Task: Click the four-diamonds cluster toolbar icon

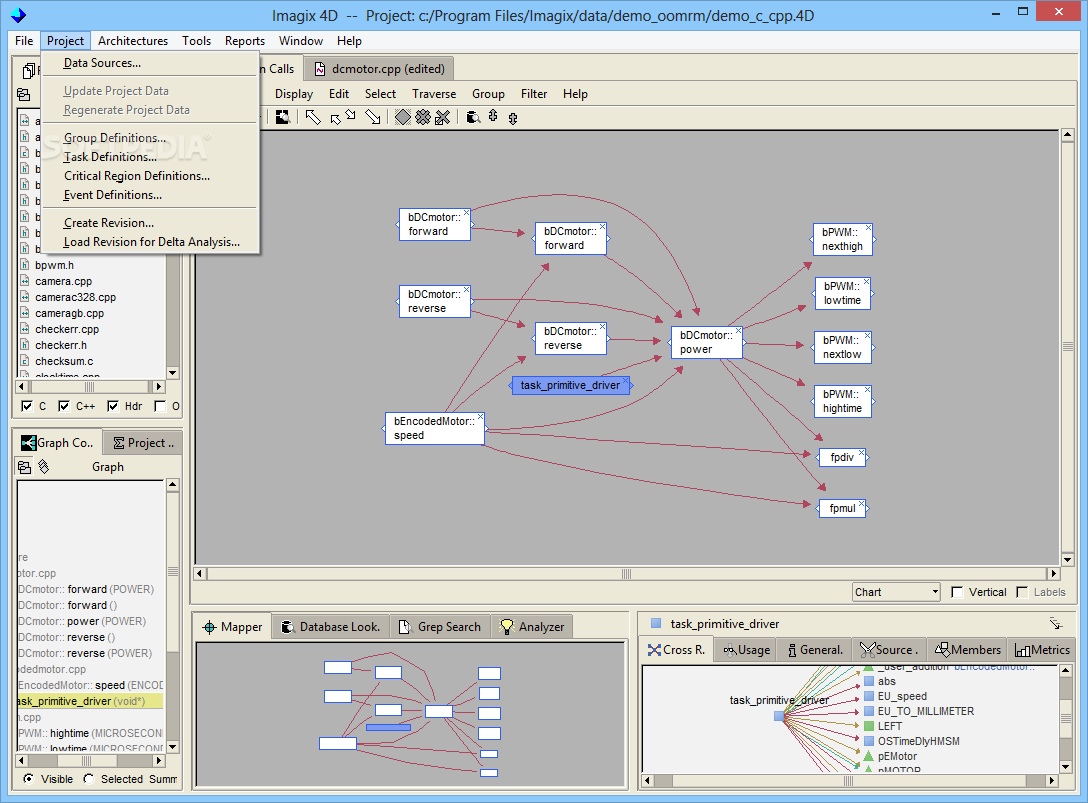Action: point(423,117)
